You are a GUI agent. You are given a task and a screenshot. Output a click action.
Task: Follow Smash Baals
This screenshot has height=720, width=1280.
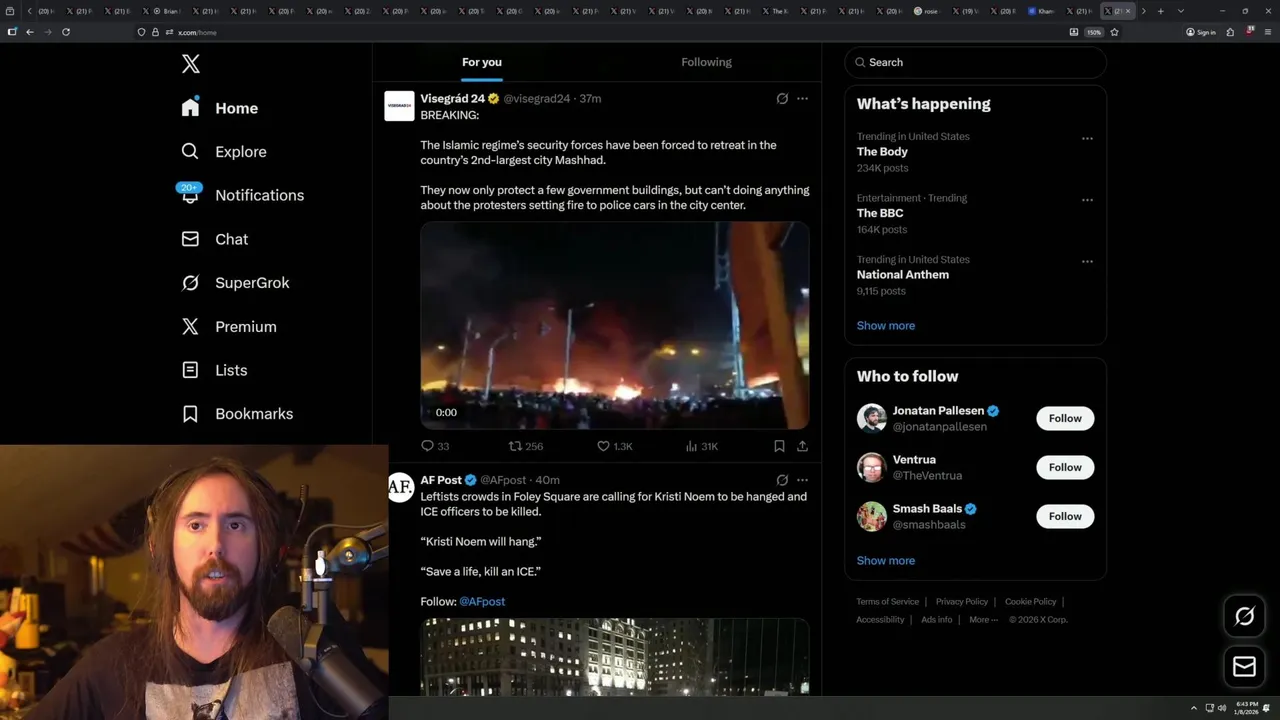click(1065, 516)
